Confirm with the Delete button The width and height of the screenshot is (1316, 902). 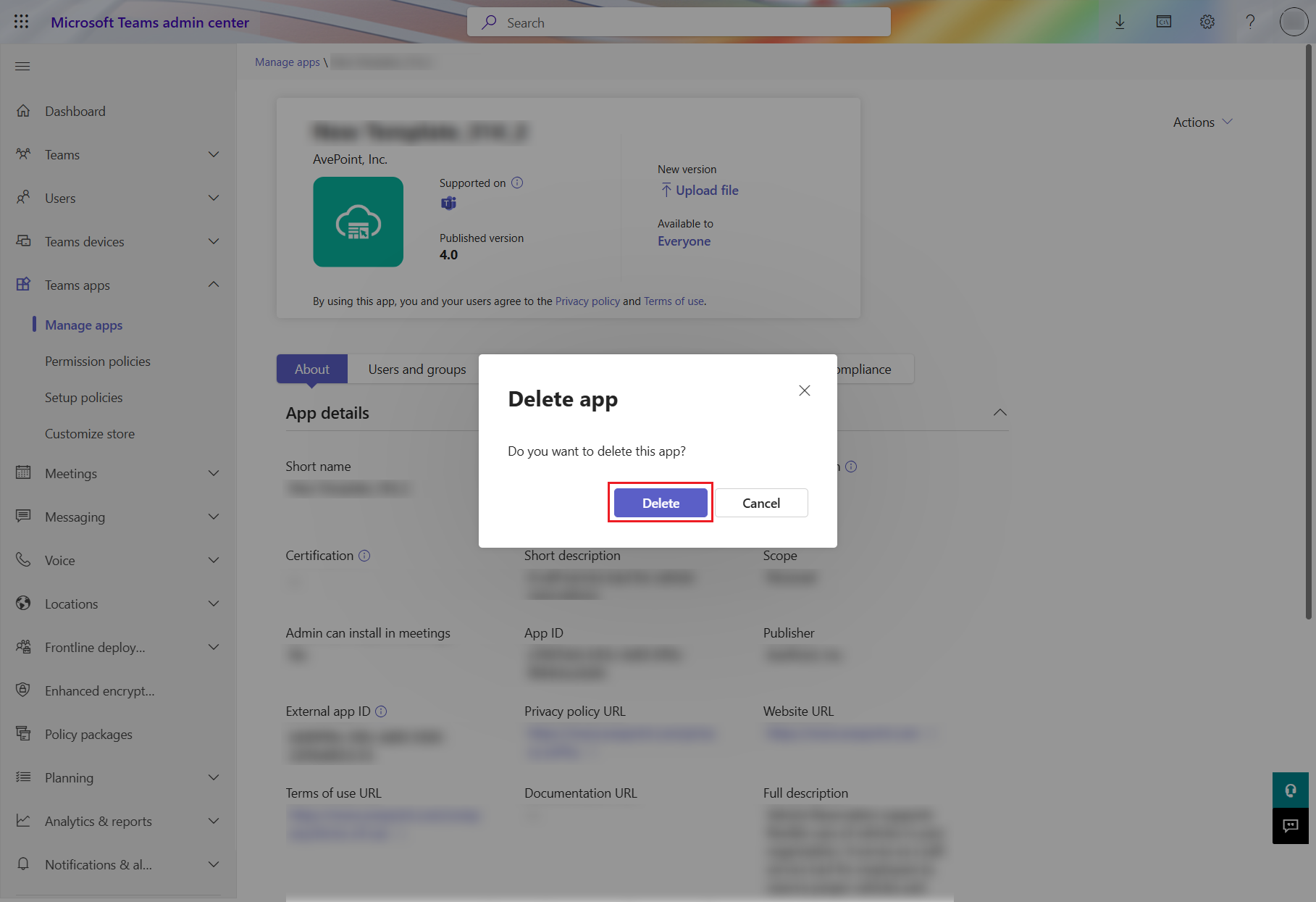[x=661, y=503]
